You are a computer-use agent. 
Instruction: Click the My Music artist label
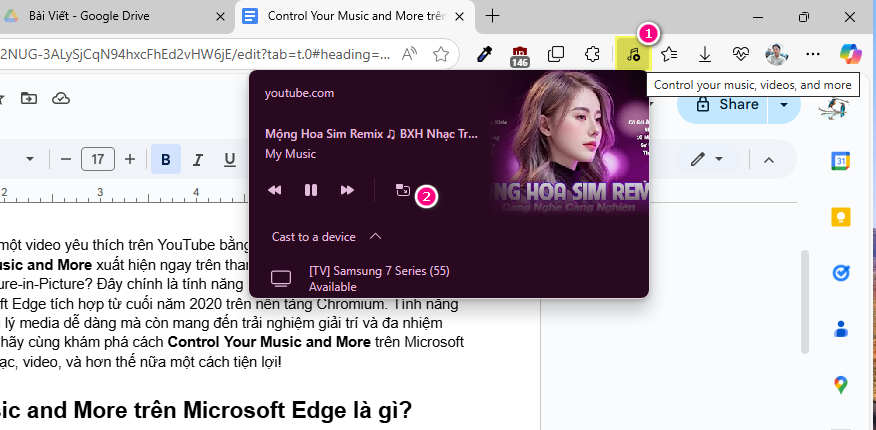[x=291, y=154]
